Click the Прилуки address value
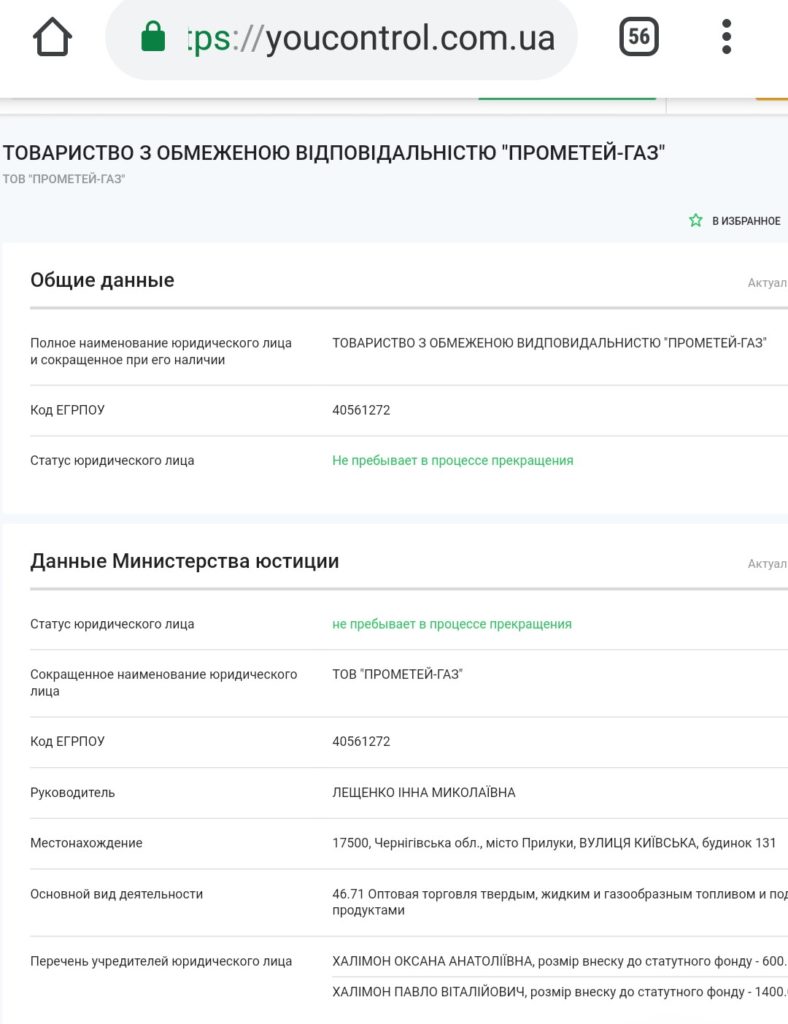 tap(553, 843)
